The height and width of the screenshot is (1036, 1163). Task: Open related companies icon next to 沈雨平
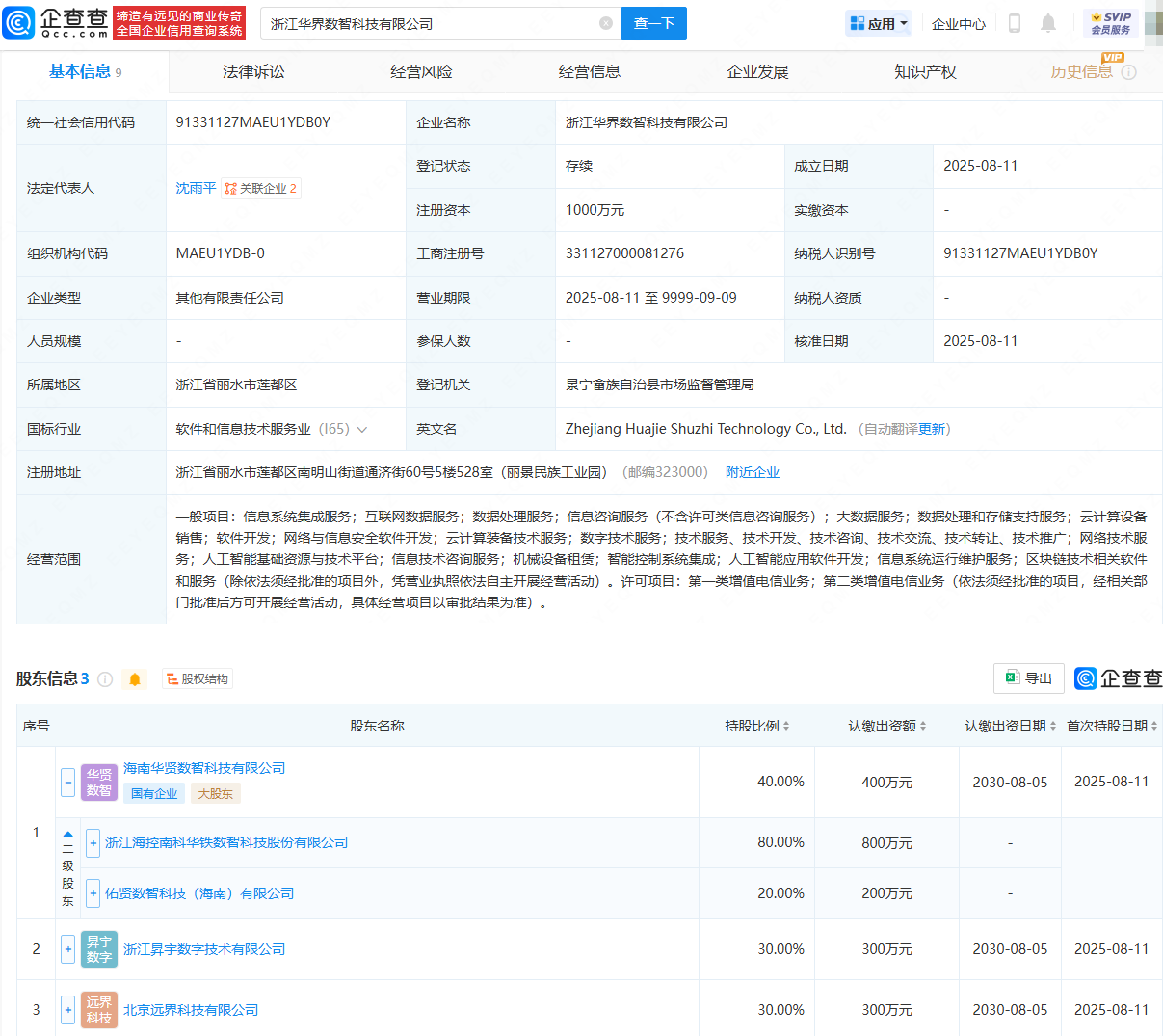(x=261, y=188)
